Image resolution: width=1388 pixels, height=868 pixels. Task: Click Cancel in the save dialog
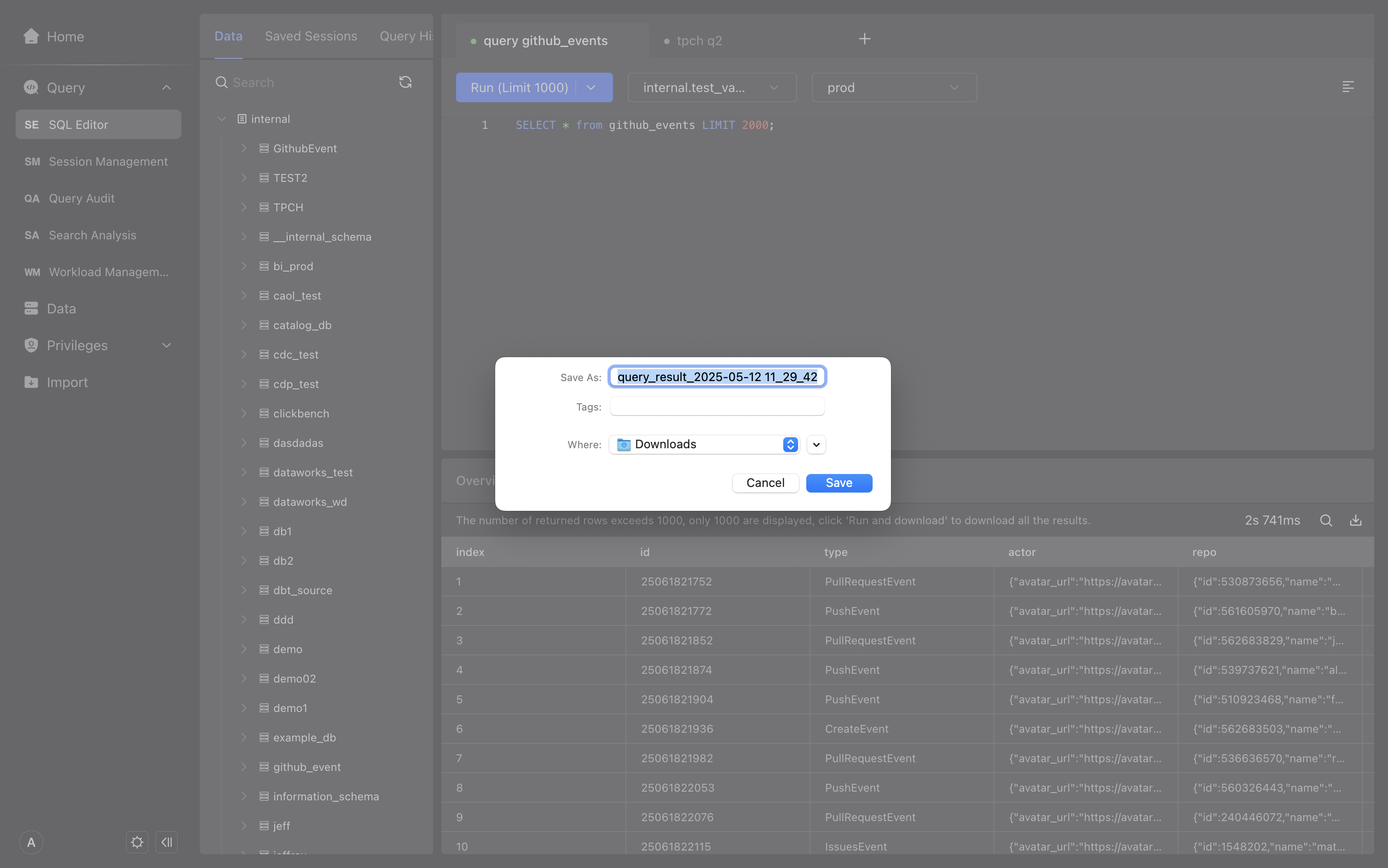pyautogui.click(x=765, y=482)
